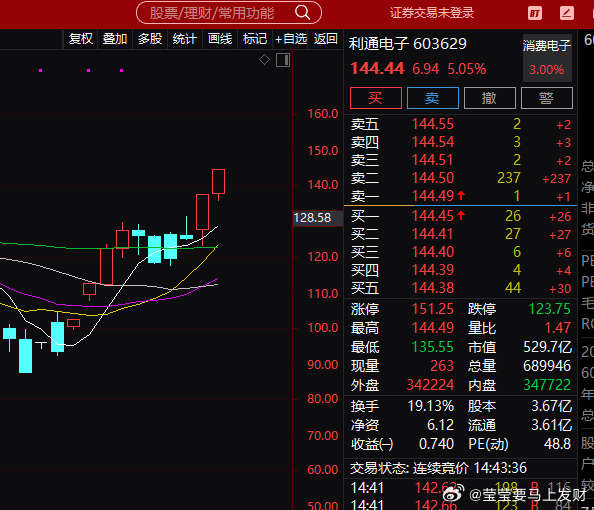Select the 画线 drawing tool
This screenshot has height=510, width=594.
click(220, 39)
